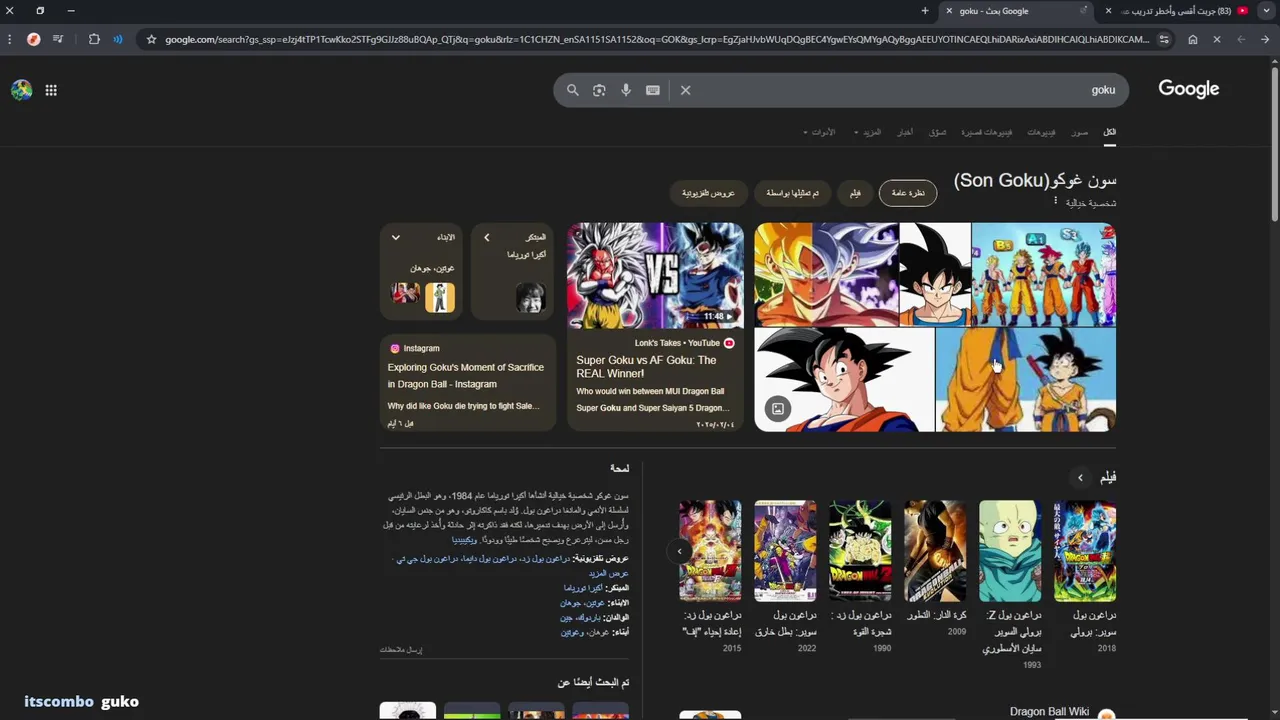Open the 2009 كرة النار: التطور movie poster

coord(935,552)
